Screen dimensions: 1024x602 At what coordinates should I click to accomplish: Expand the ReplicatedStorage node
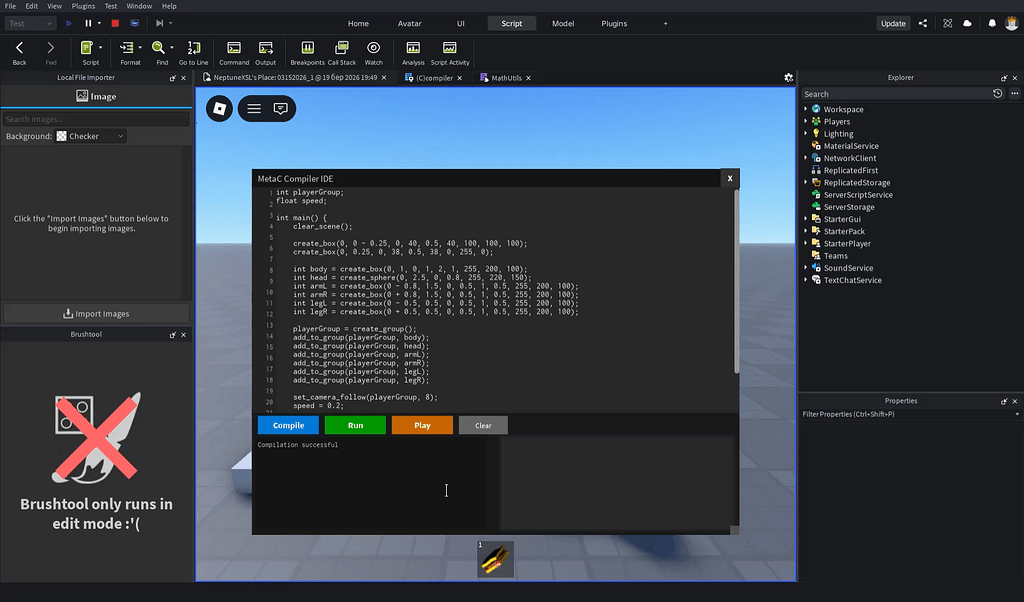805,182
